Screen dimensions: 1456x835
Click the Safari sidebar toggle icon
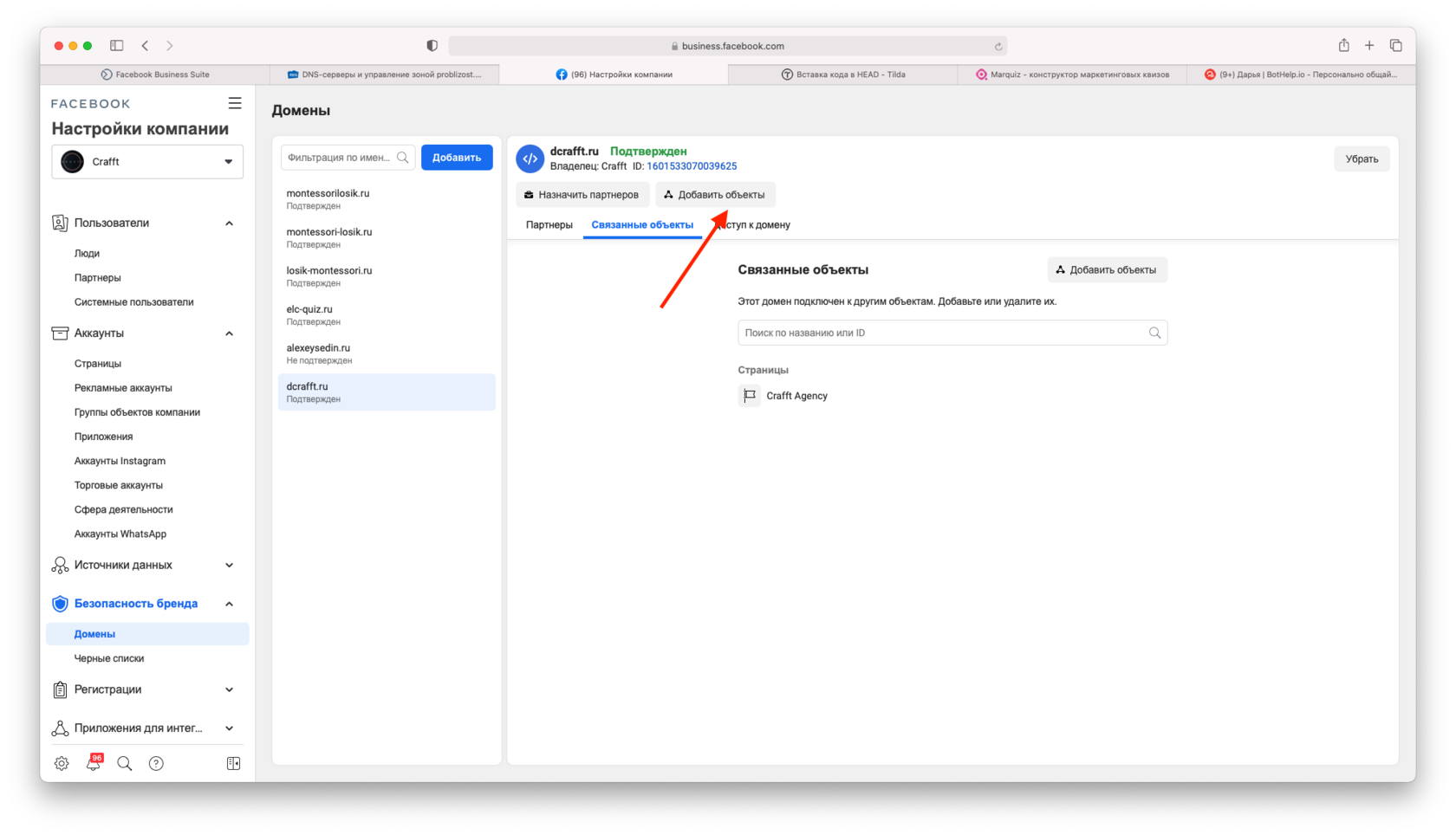[117, 46]
